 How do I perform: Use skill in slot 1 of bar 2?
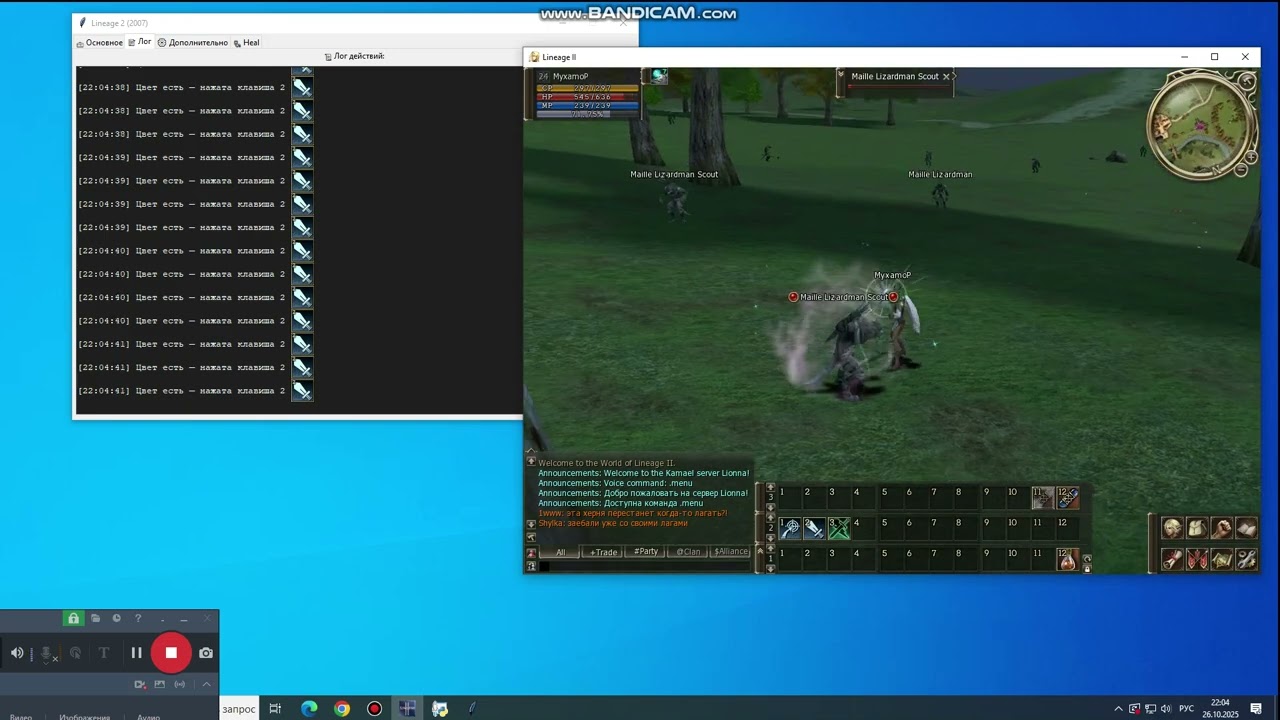coord(790,528)
